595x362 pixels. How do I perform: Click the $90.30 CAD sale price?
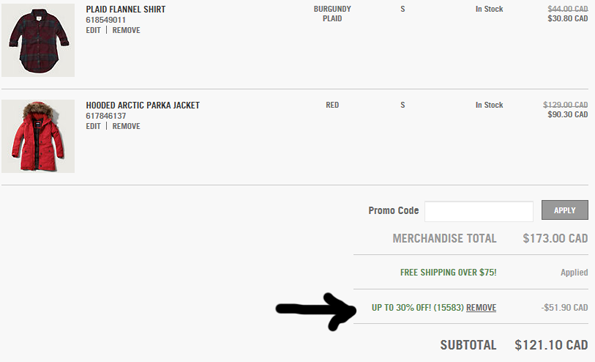[568, 115]
